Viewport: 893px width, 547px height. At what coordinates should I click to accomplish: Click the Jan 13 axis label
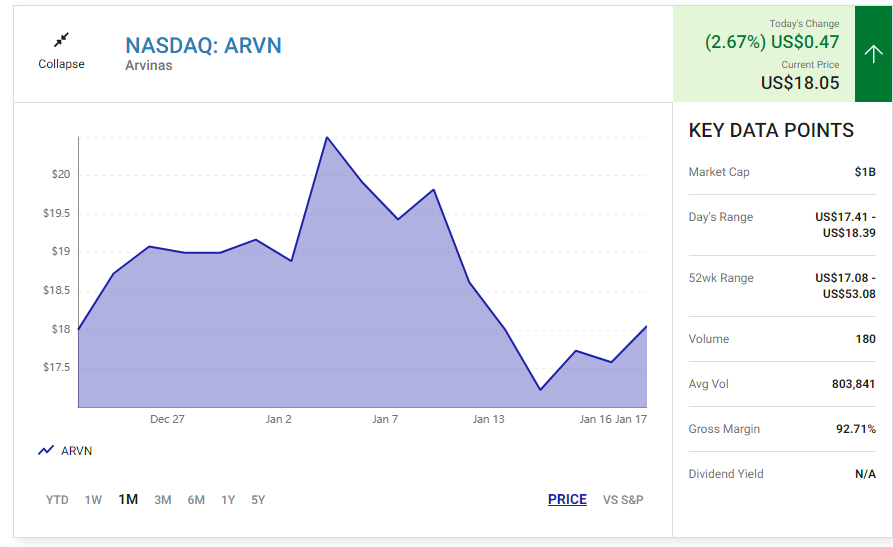click(x=489, y=419)
